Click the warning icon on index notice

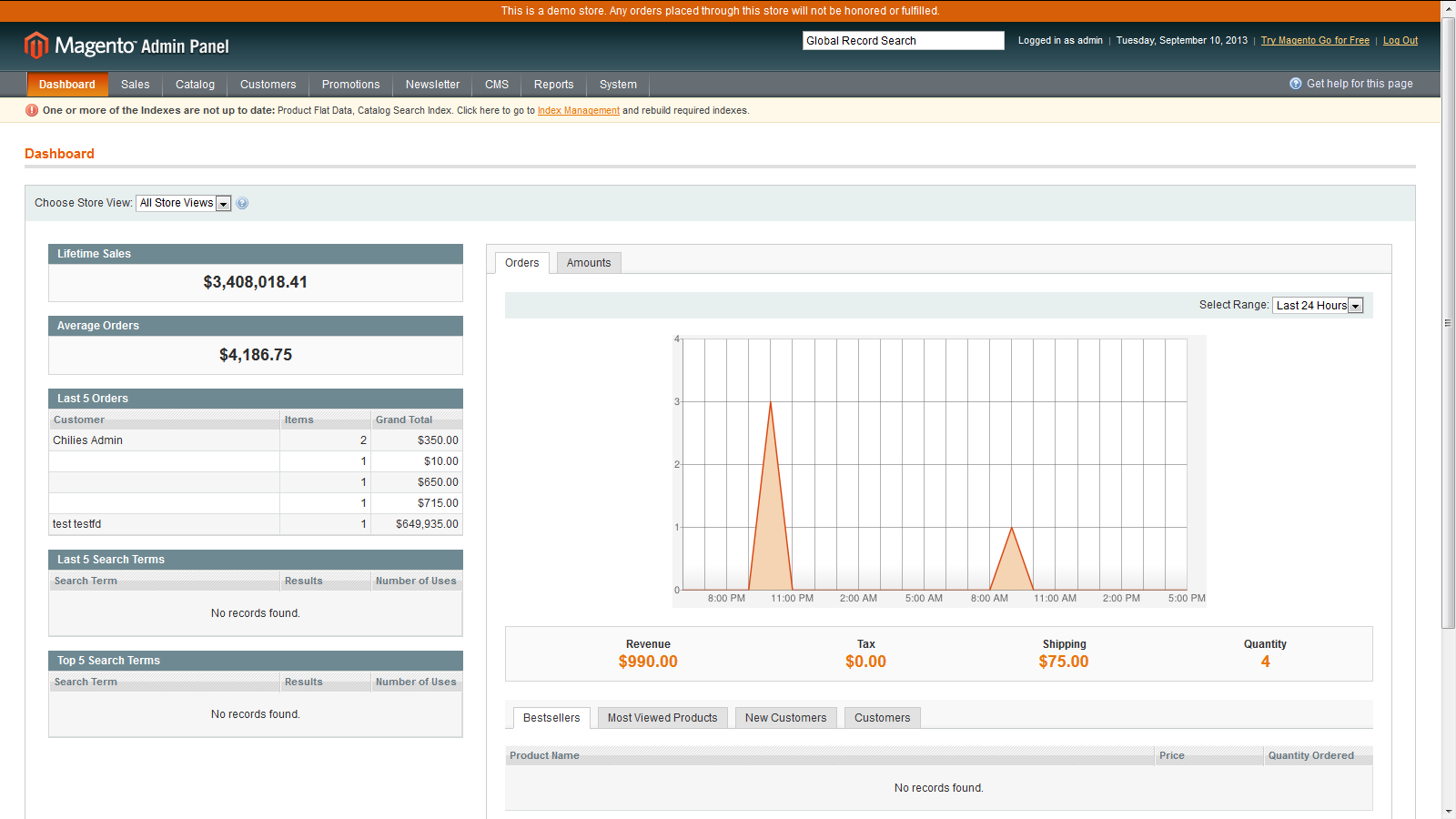(x=30, y=109)
